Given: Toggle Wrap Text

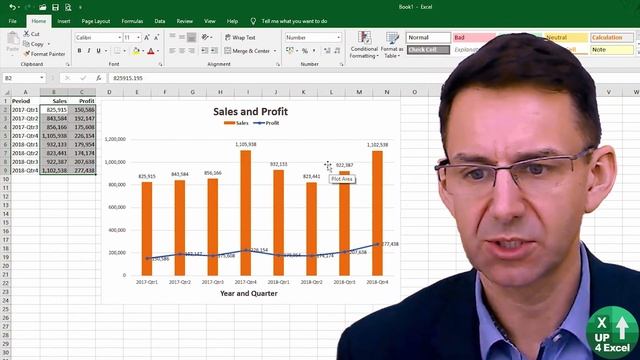Looking at the screenshot, I should click(x=240, y=37).
